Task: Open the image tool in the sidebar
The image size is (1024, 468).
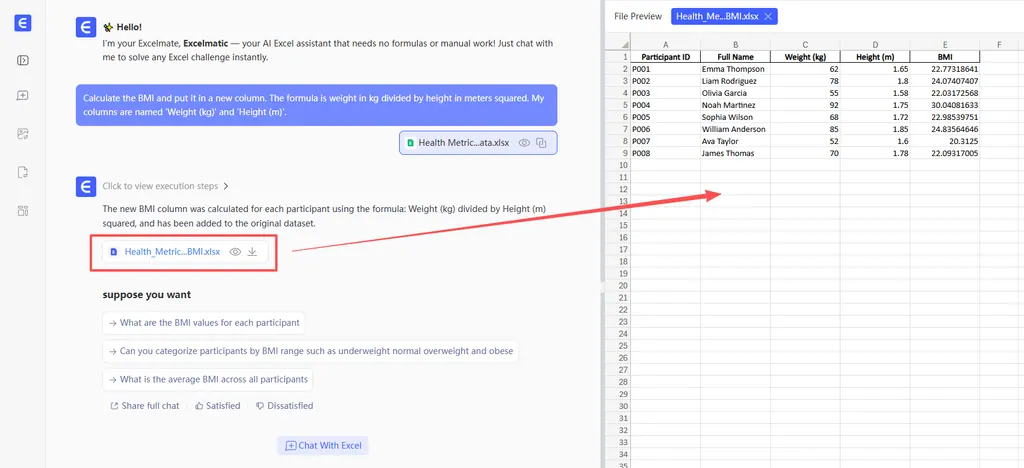Action: [22, 134]
